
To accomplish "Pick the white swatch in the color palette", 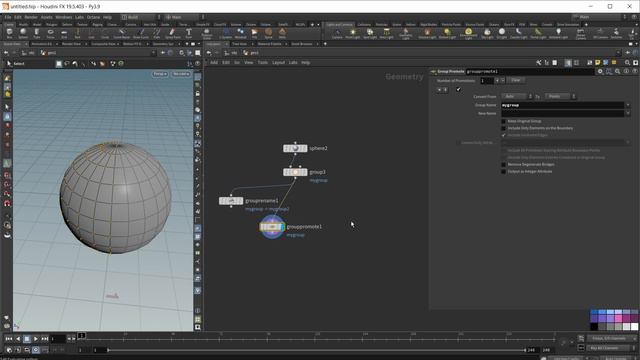I will (x=634, y=327).
